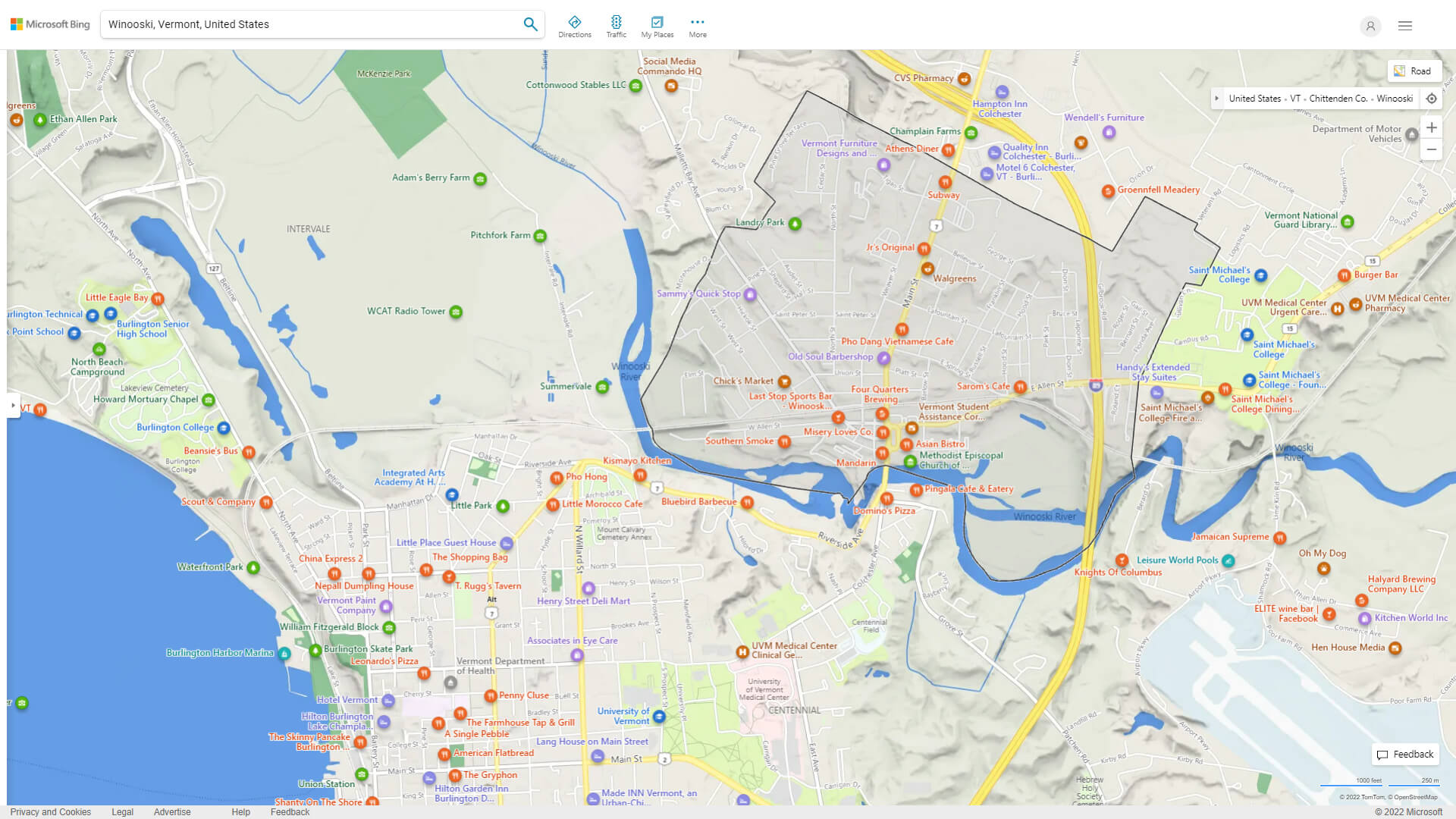The height and width of the screenshot is (819, 1456).
Task: Click the Legal link at the bottom
Action: point(122,811)
